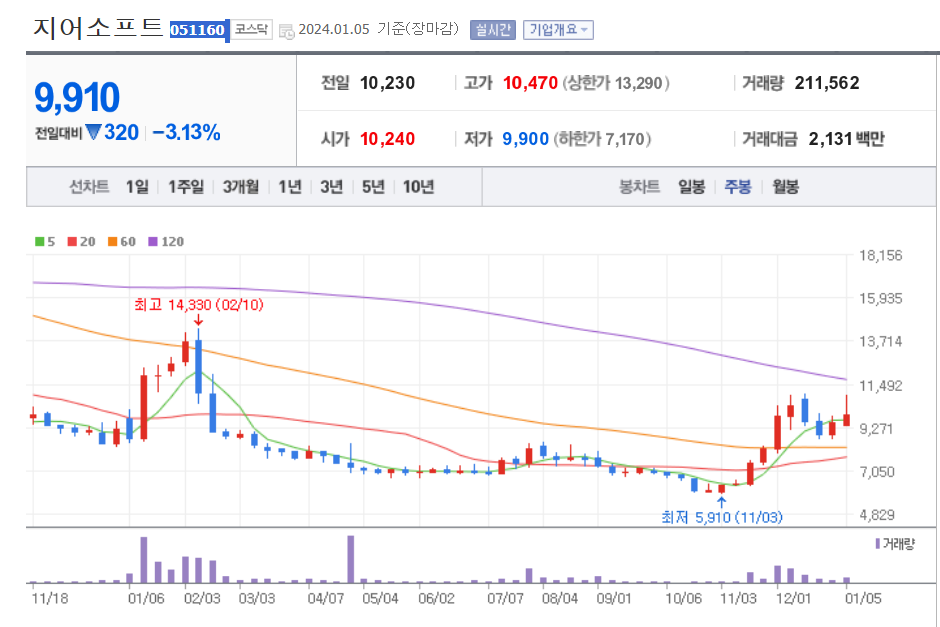Click the green 5-day moving average swatch
Viewport: 940px width, 627px height.
(40, 242)
